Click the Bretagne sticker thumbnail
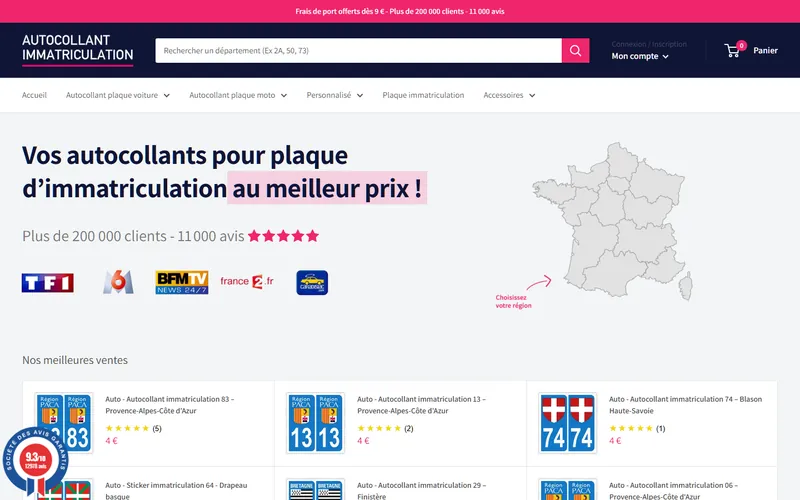 point(315,489)
